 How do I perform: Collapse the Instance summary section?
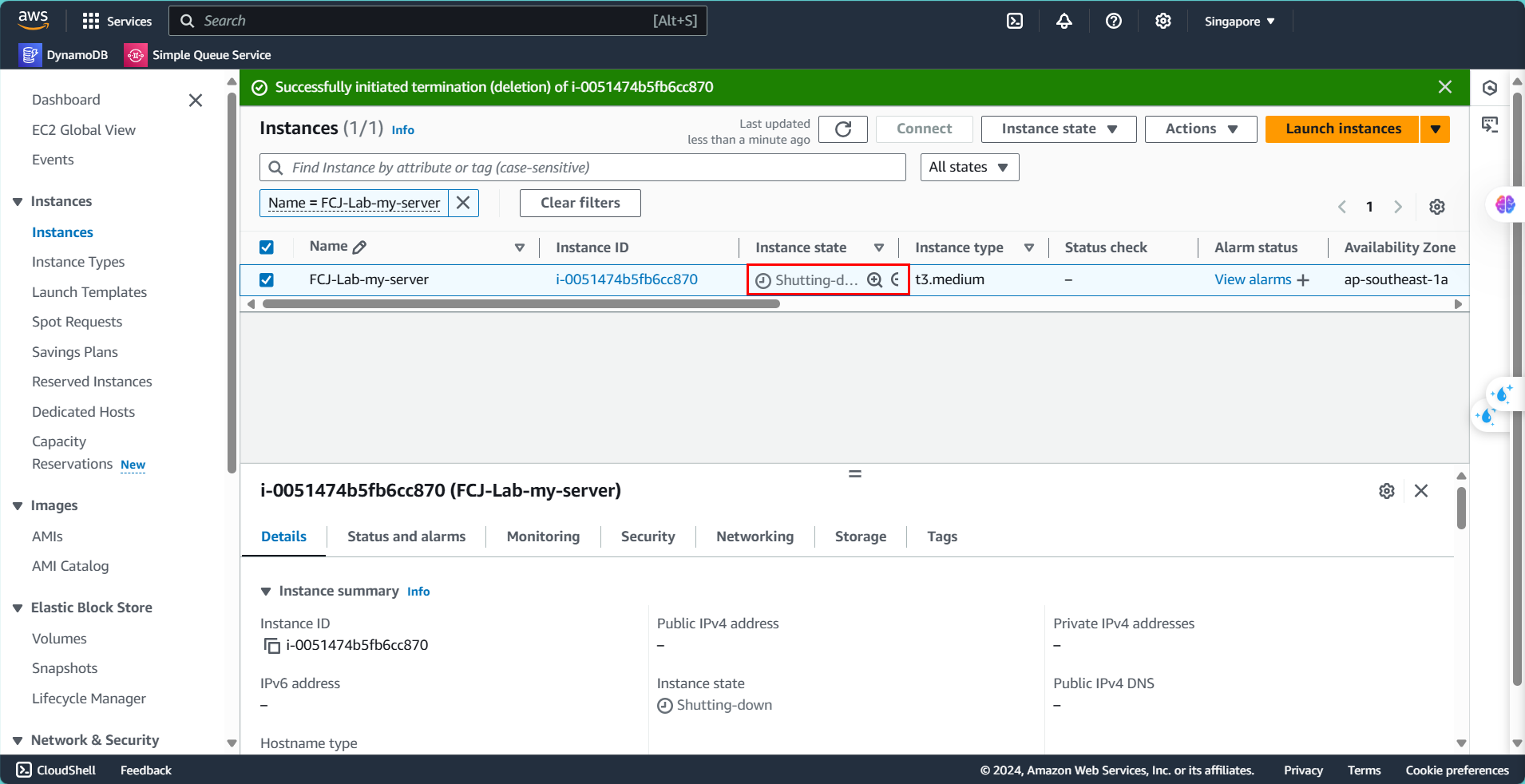[266, 592]
